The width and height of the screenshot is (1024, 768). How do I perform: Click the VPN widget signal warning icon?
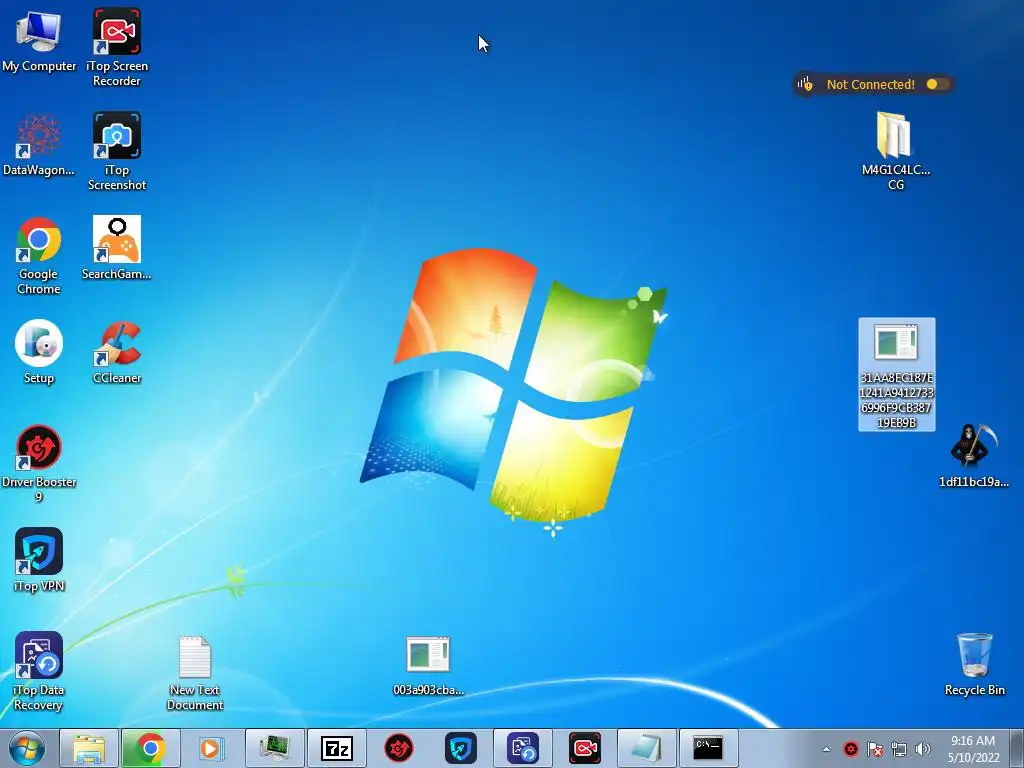pyautogui.click(x=805, y=84)
